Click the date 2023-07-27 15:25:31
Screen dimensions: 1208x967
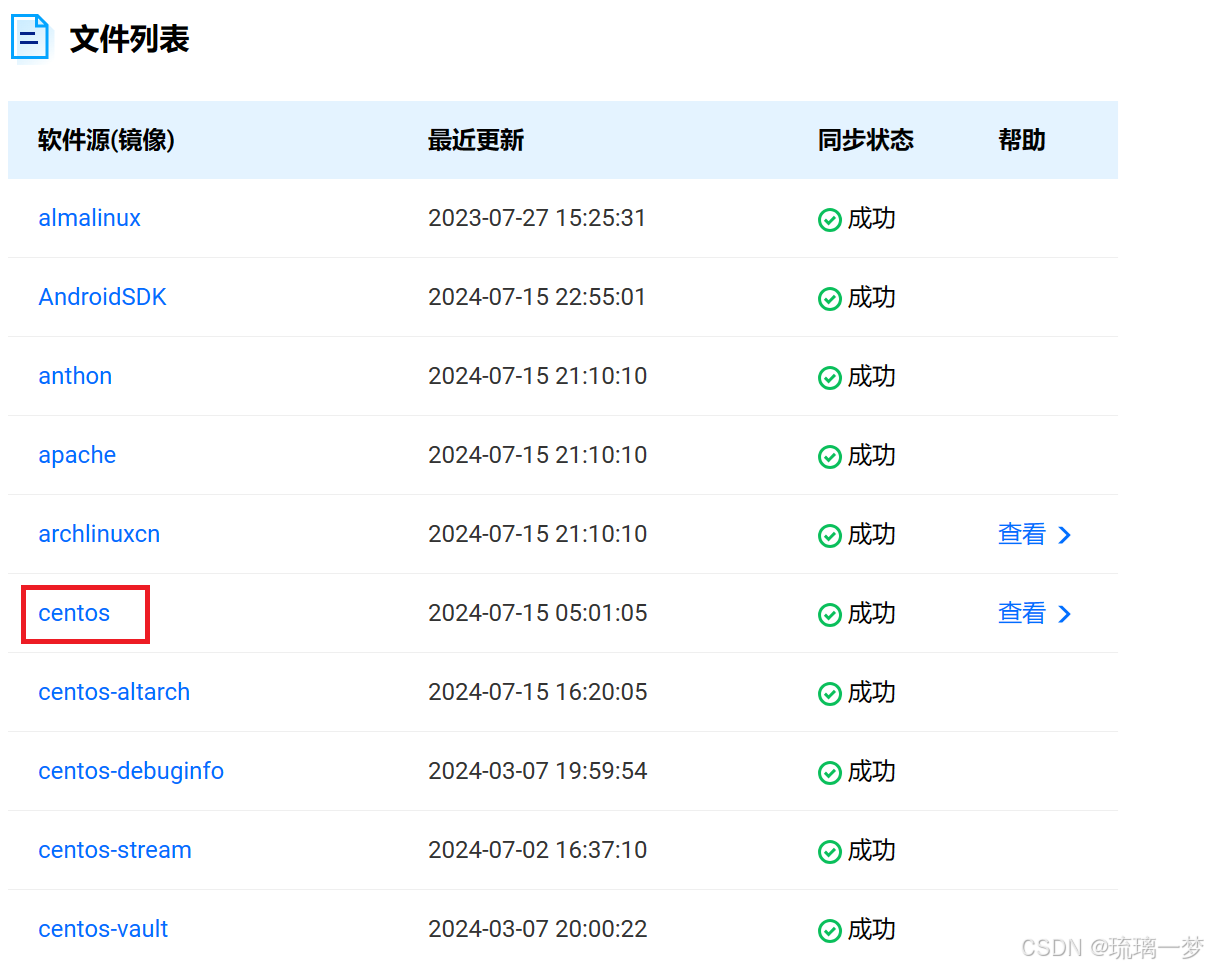click(537, 218)
